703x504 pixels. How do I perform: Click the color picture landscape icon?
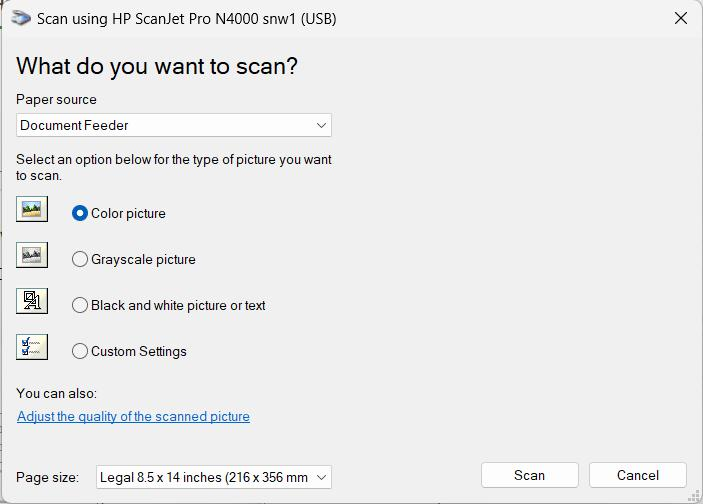click(32, 209)
